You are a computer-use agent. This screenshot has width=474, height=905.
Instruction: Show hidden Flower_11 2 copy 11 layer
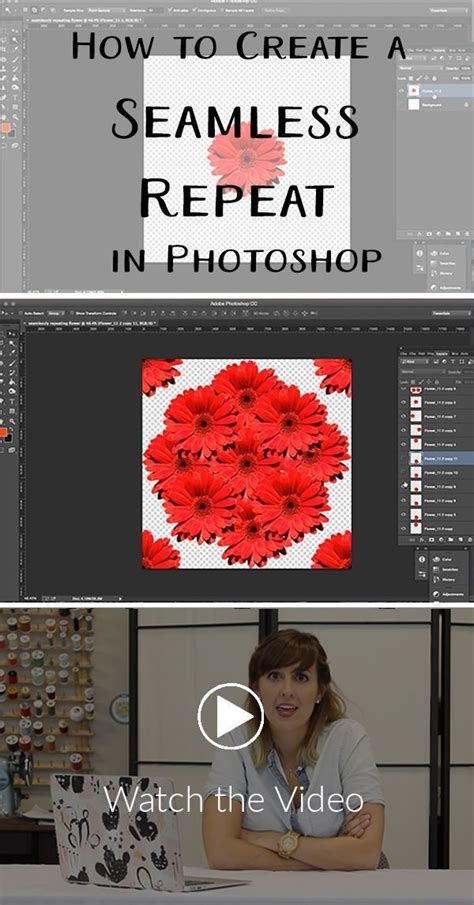(403, 457)
